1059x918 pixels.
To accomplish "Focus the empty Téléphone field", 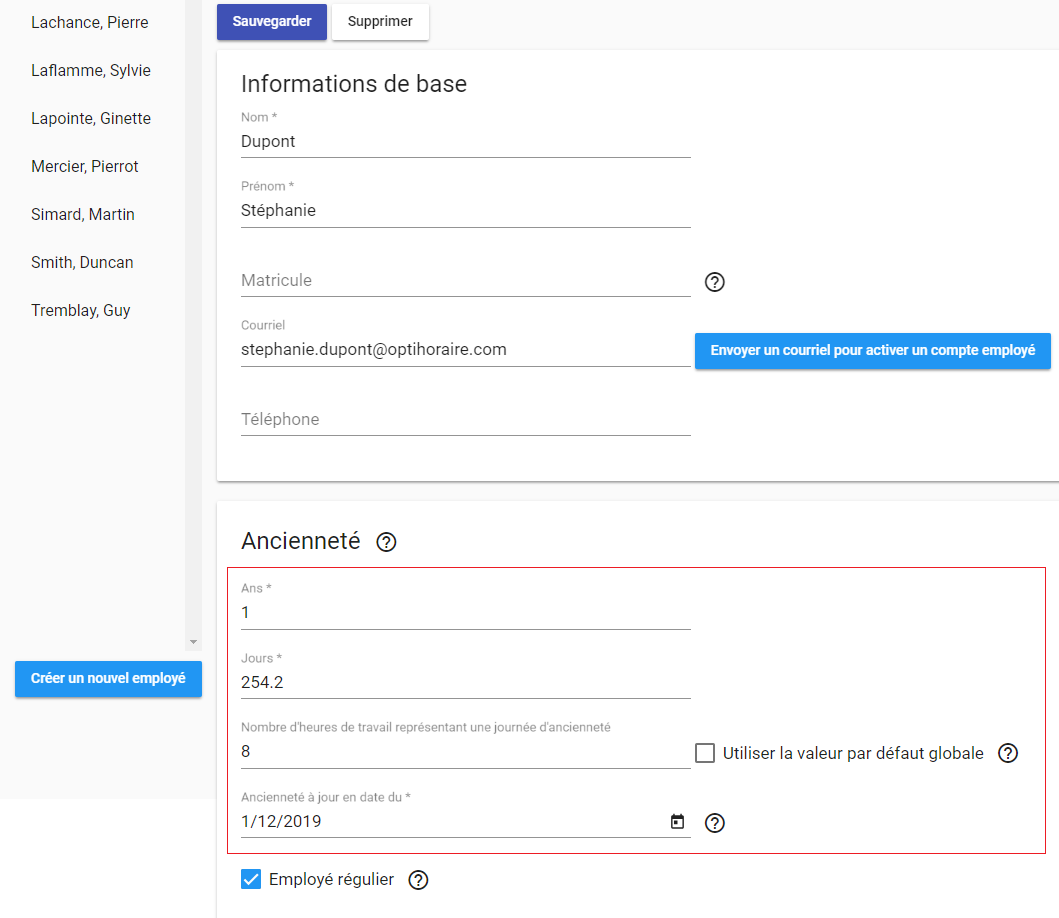I will click(x=465, y=419).
